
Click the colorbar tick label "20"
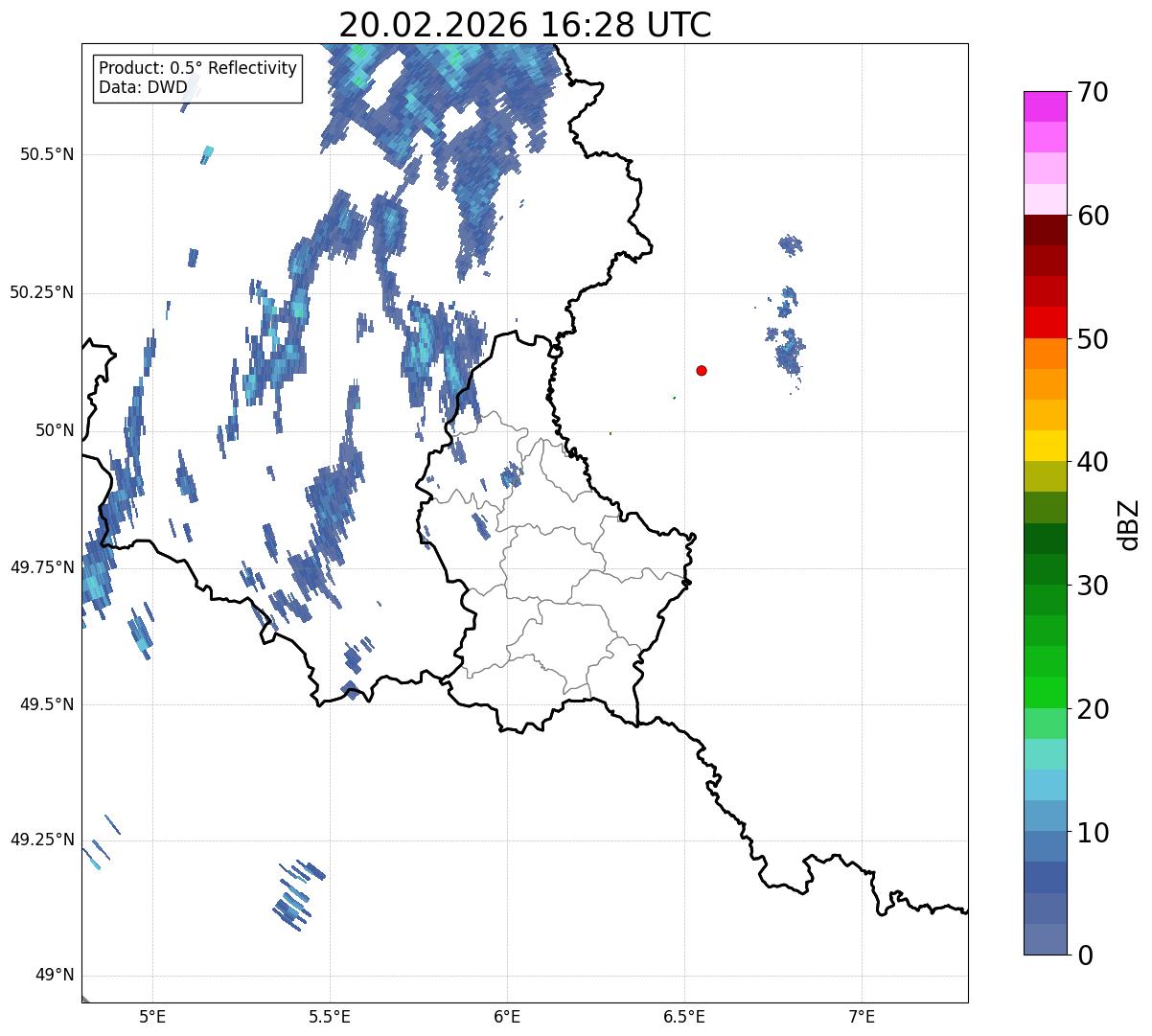[1093, 709]
